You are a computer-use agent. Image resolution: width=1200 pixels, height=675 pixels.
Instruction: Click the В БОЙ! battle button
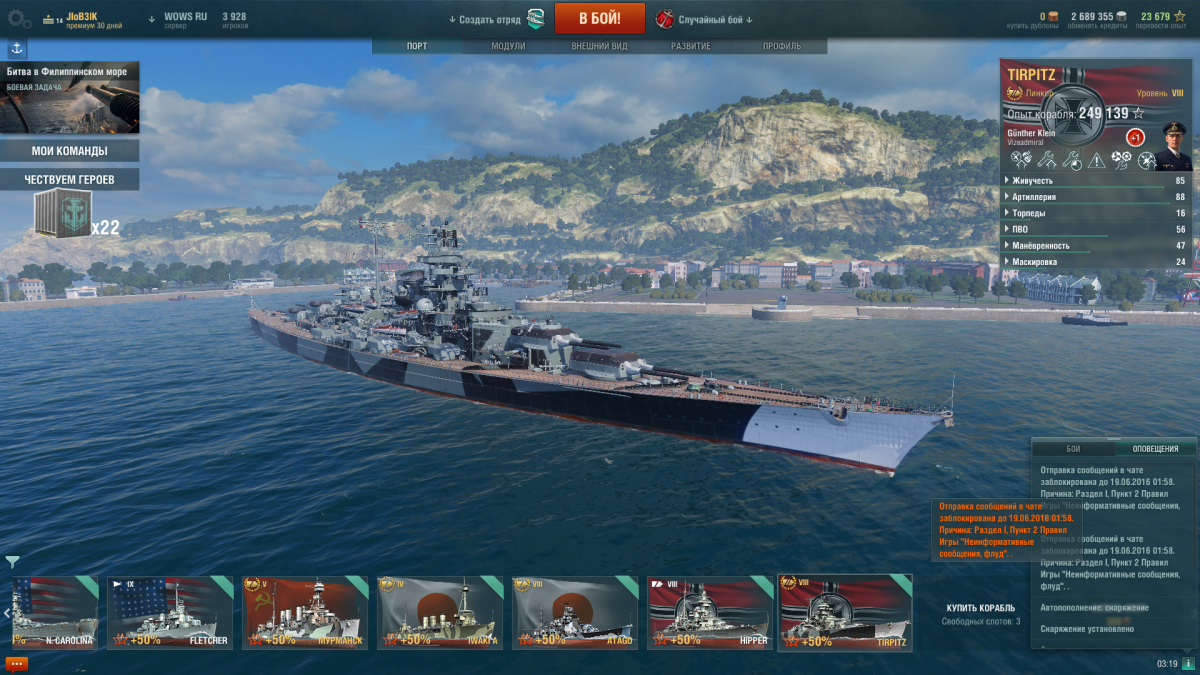(x=600, y=18)
